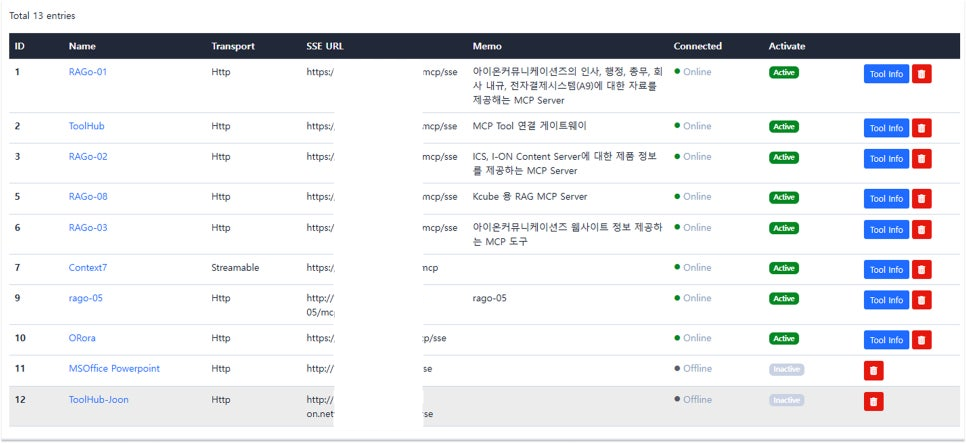
Task: Click trash icon in the ORora row
Action: pyautogui.click(x=922, y=340)
